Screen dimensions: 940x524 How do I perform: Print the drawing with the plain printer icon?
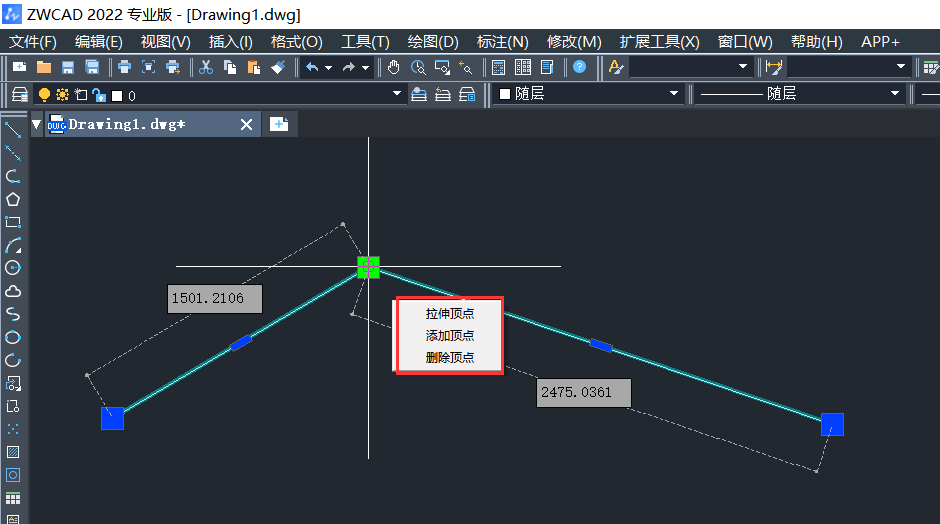(124, 67)
